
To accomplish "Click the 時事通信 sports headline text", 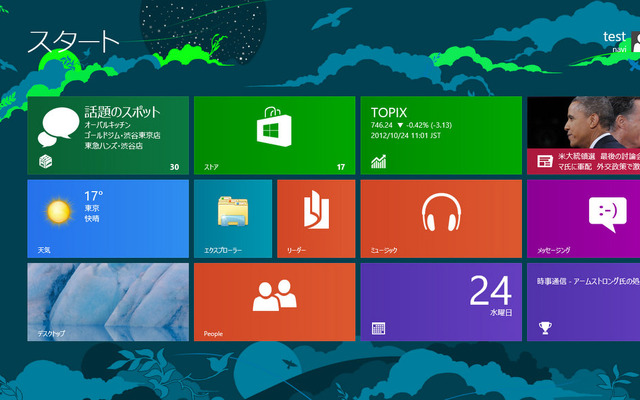I will click(588, 281).
